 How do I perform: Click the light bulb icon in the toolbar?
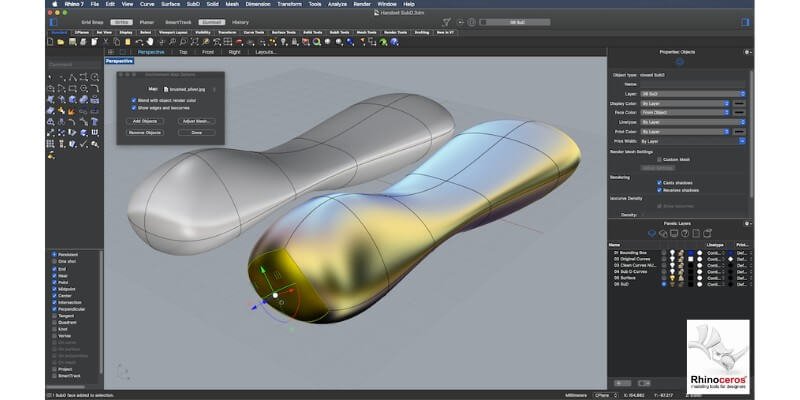(x=284, y=42)
